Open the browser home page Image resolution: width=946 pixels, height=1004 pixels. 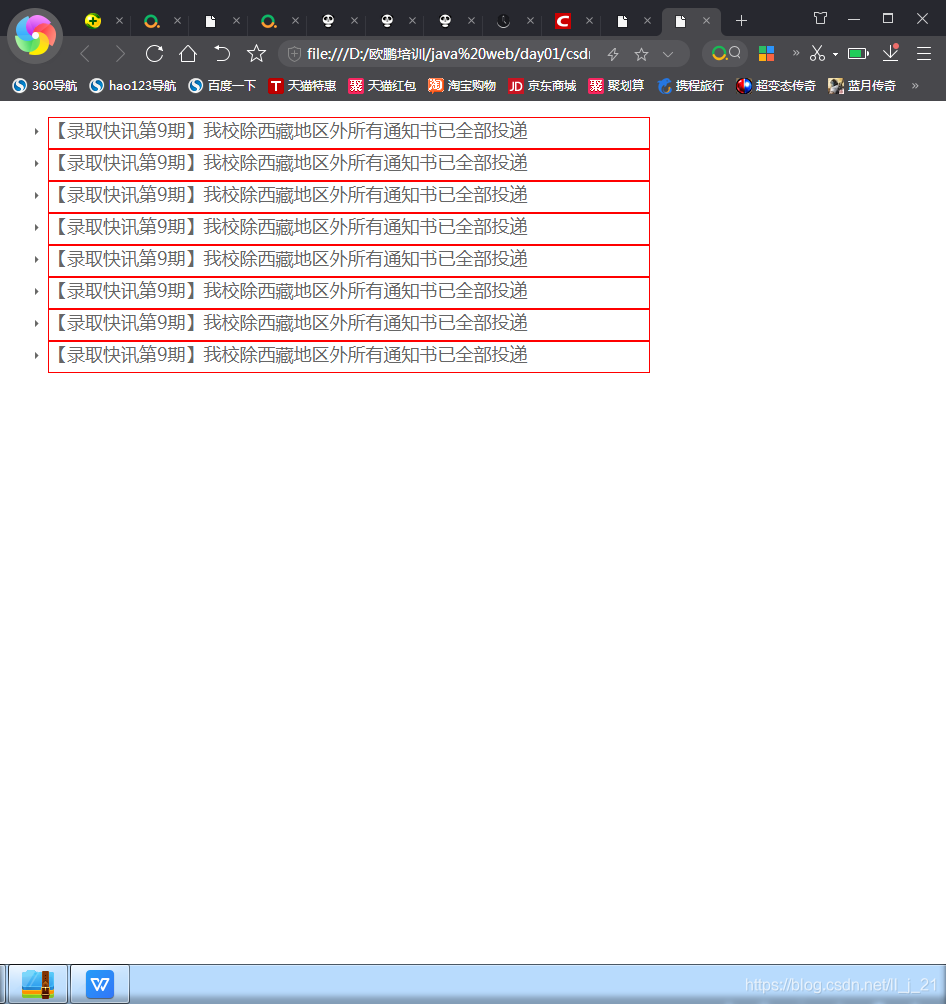tap(188, 54)
